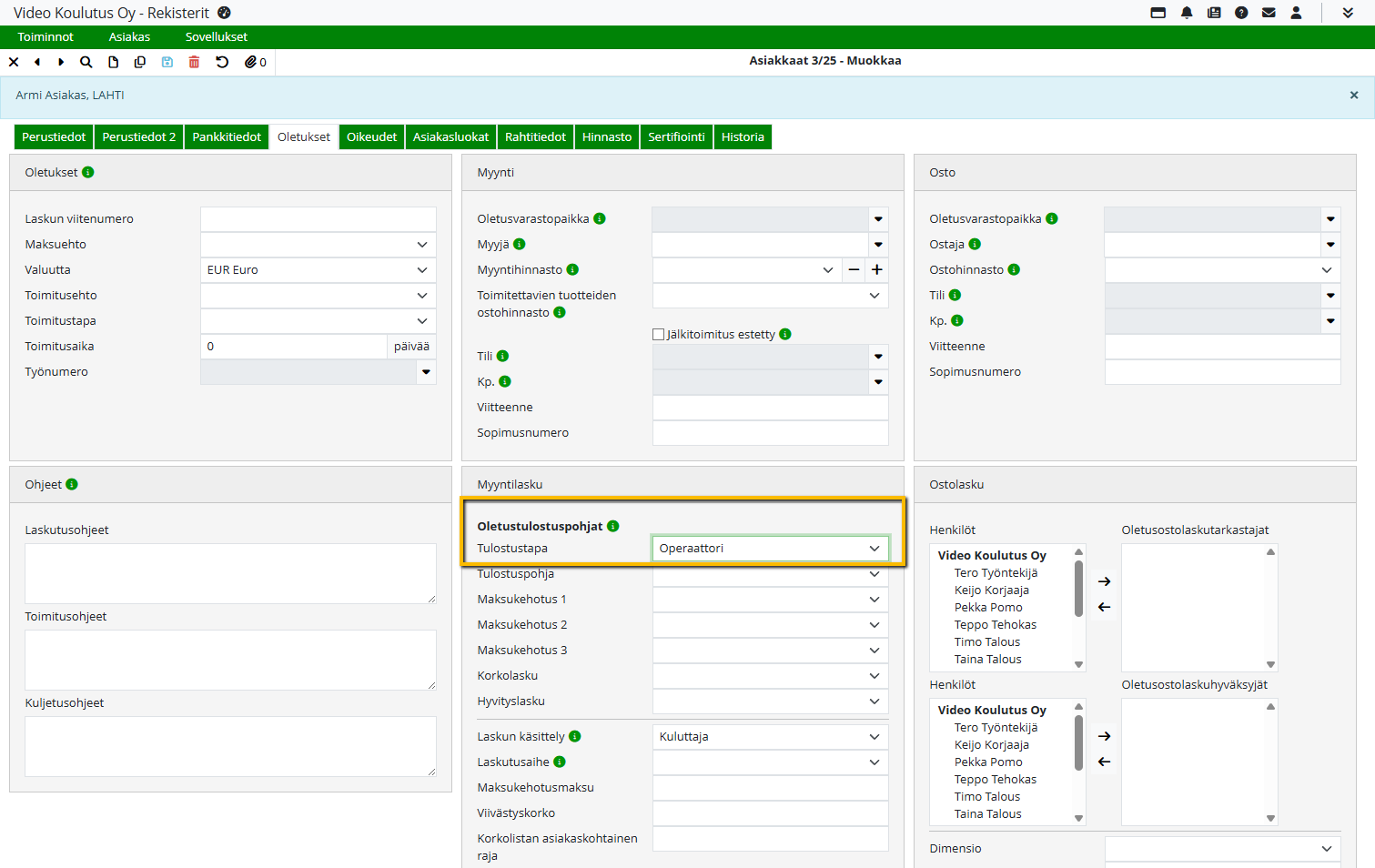Click the plus button beside Myyntihinnasto
The height and width of the screenshot is (868, 1375).
[x=877, y=270]
